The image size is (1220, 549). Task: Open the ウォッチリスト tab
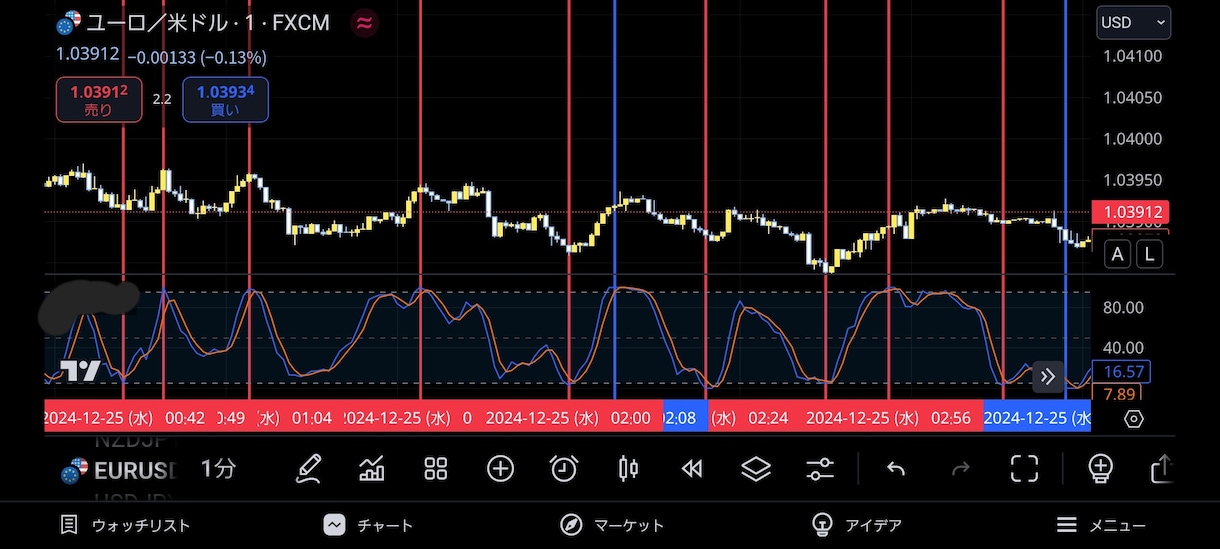pyautogui.click(x=125, y=525)
